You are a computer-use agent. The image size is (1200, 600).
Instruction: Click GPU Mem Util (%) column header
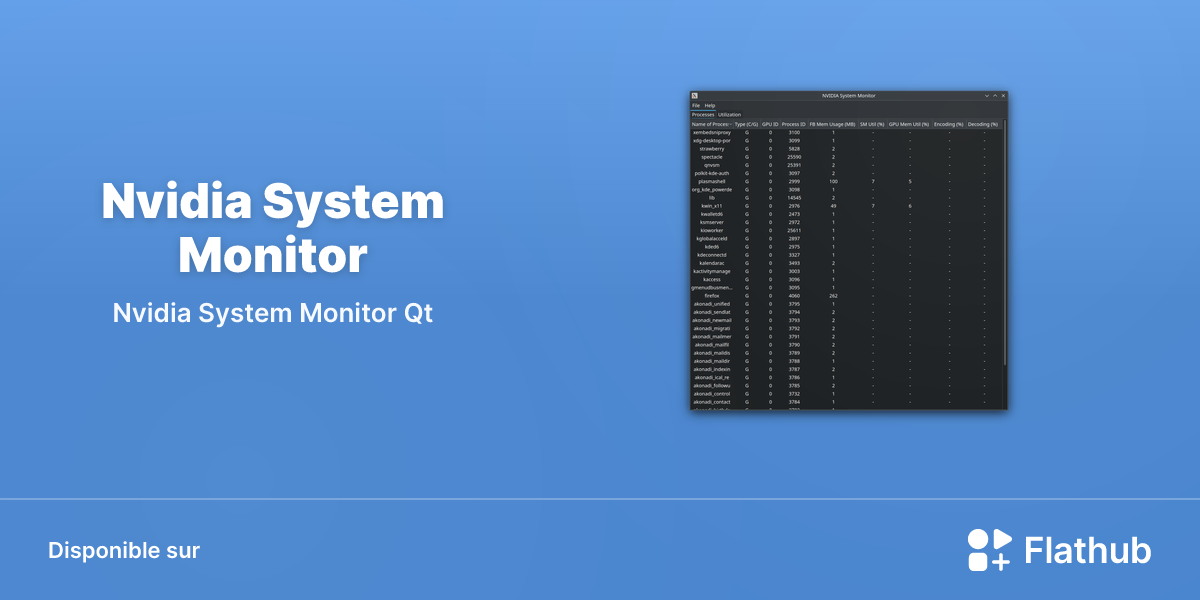point(909,124)
